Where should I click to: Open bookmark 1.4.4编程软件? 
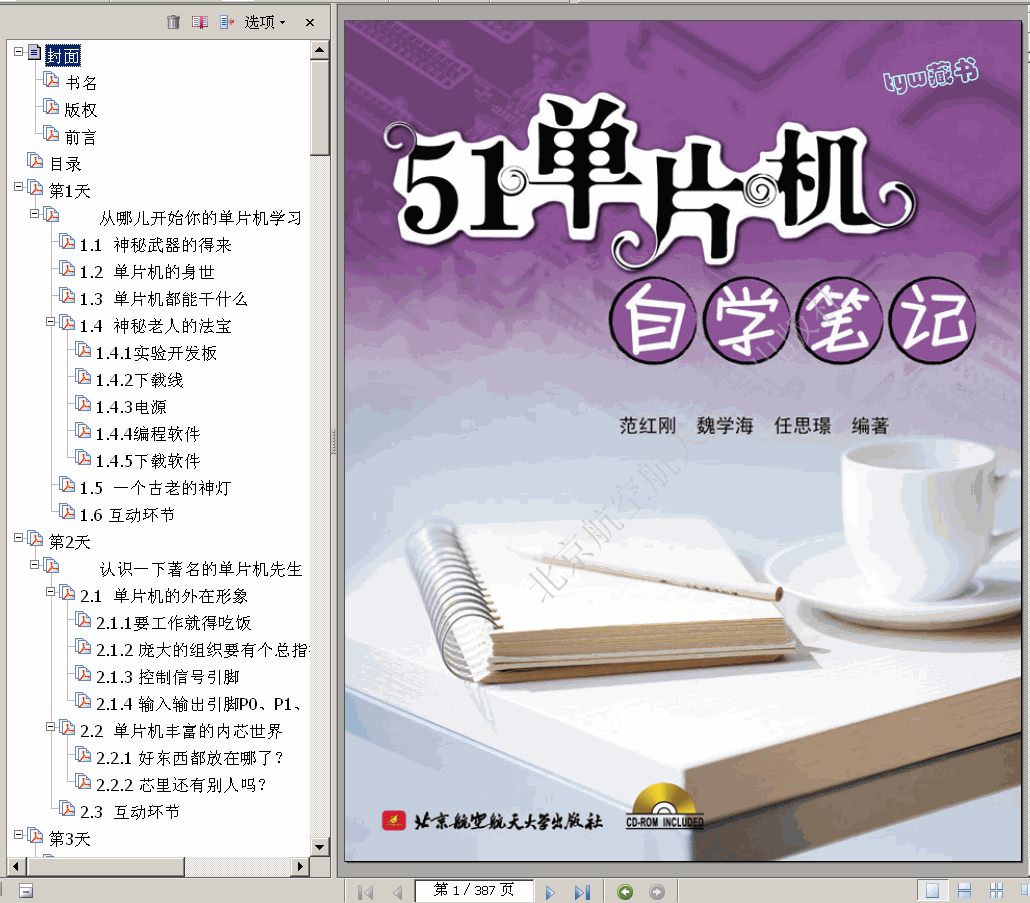coord(147,434)
